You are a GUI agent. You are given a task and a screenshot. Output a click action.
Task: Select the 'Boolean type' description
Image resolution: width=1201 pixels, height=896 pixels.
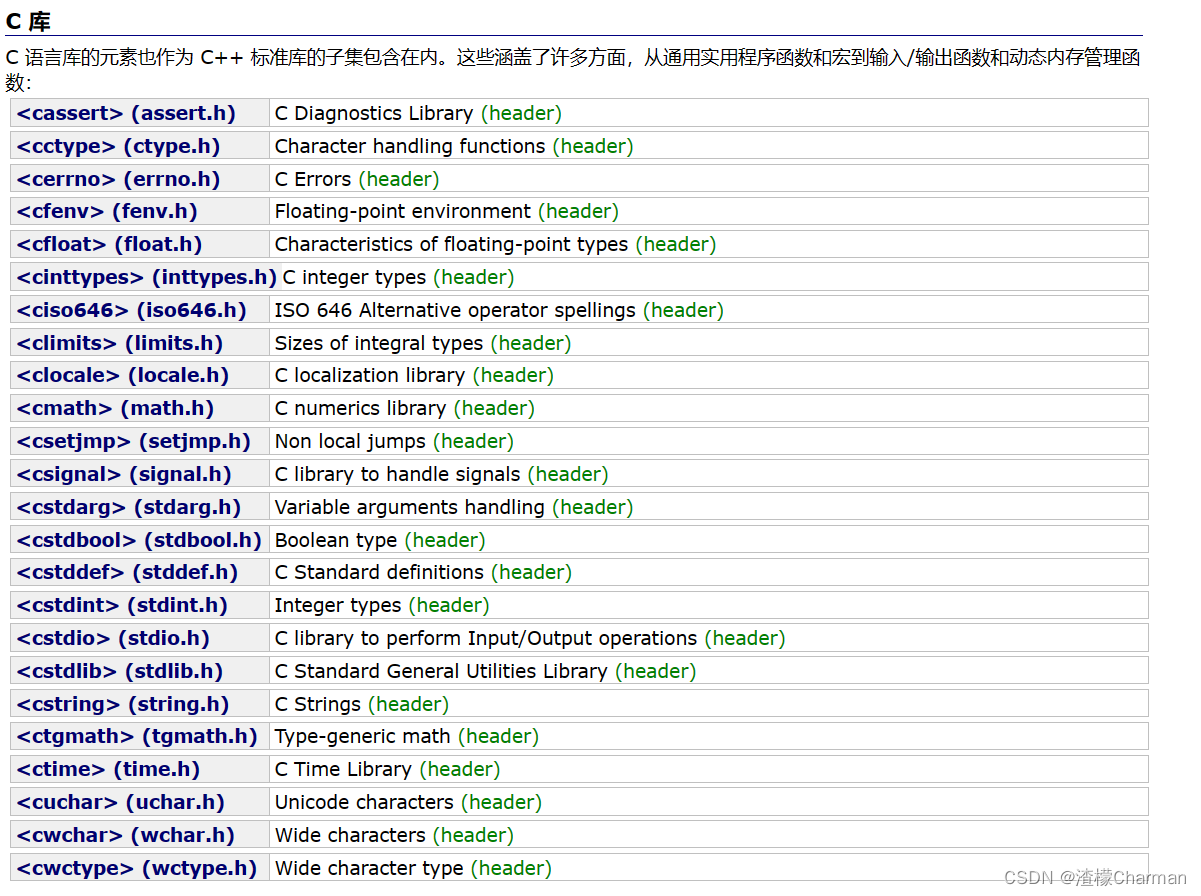pyautogui.click(x=336, y=540)
